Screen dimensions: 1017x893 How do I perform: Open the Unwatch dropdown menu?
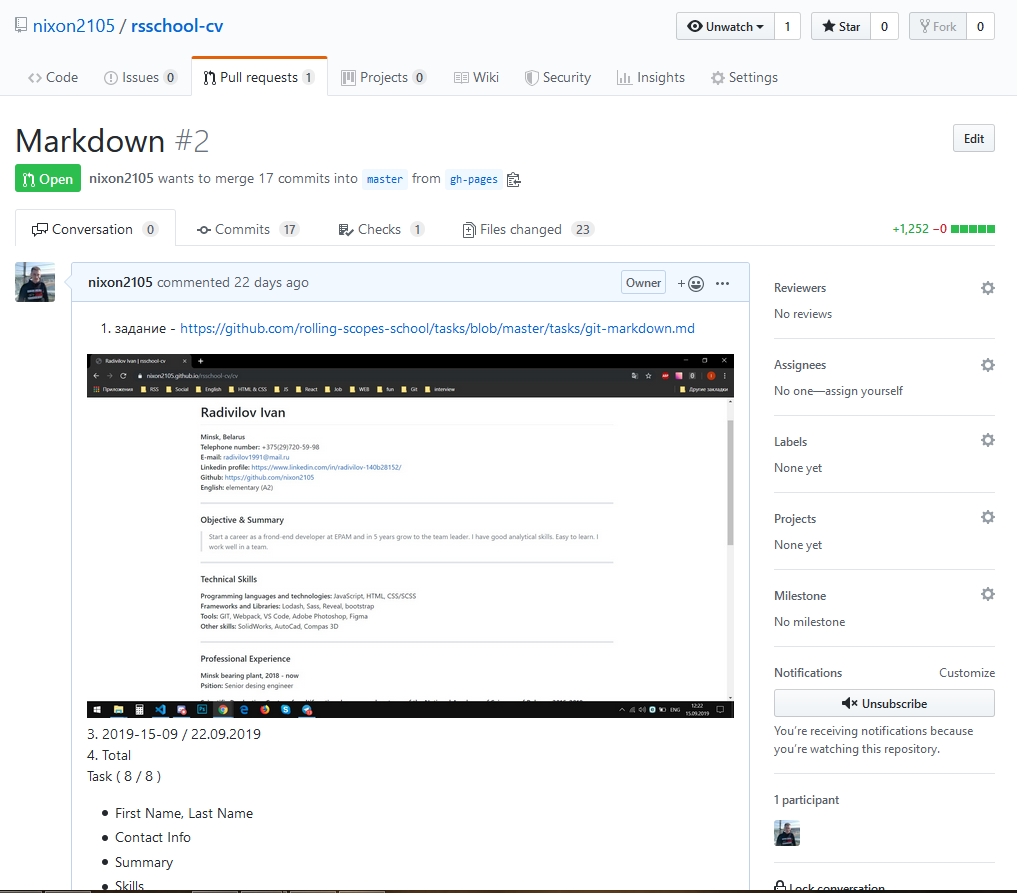[724, 26]
